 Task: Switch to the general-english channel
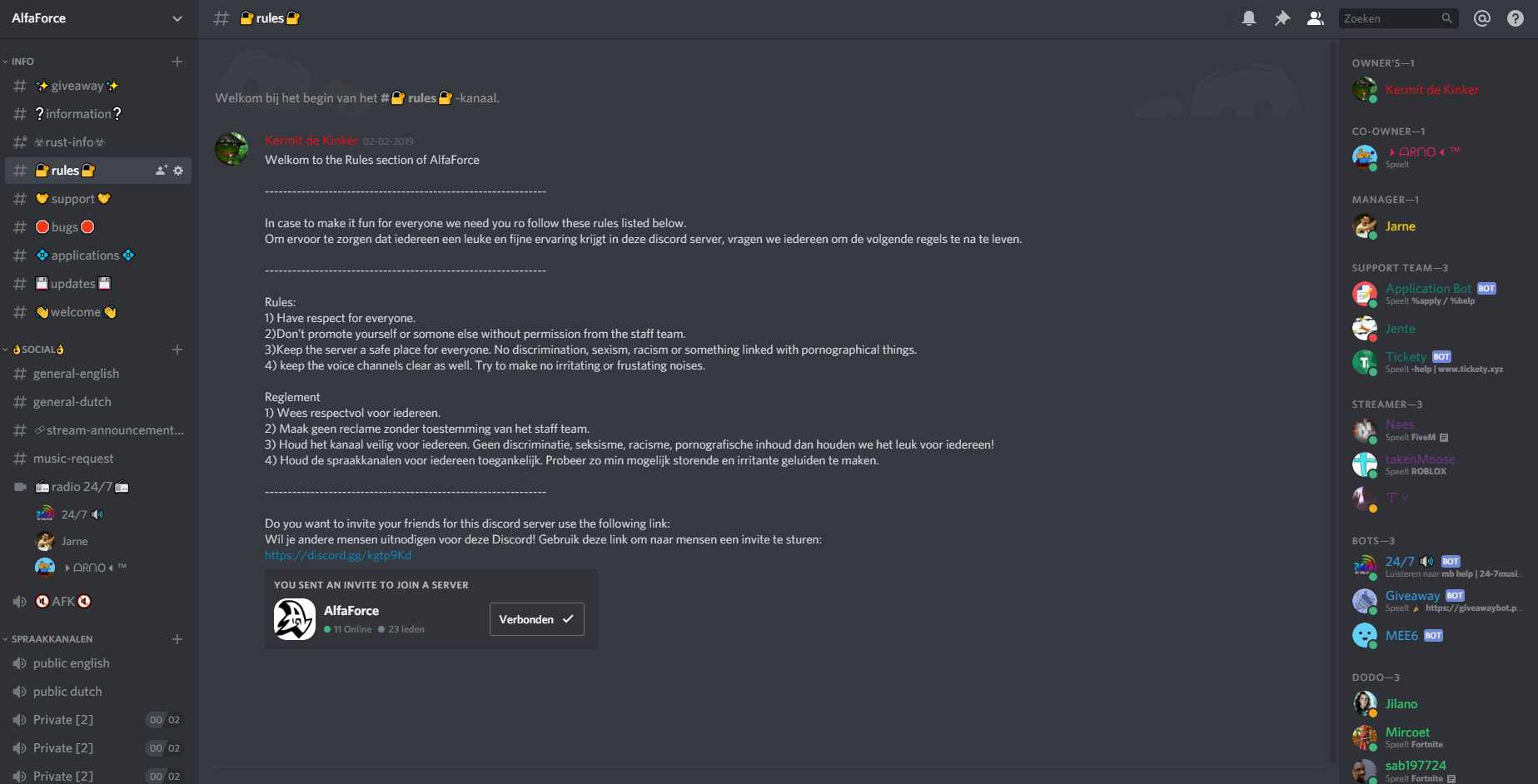tap(76, 374)
